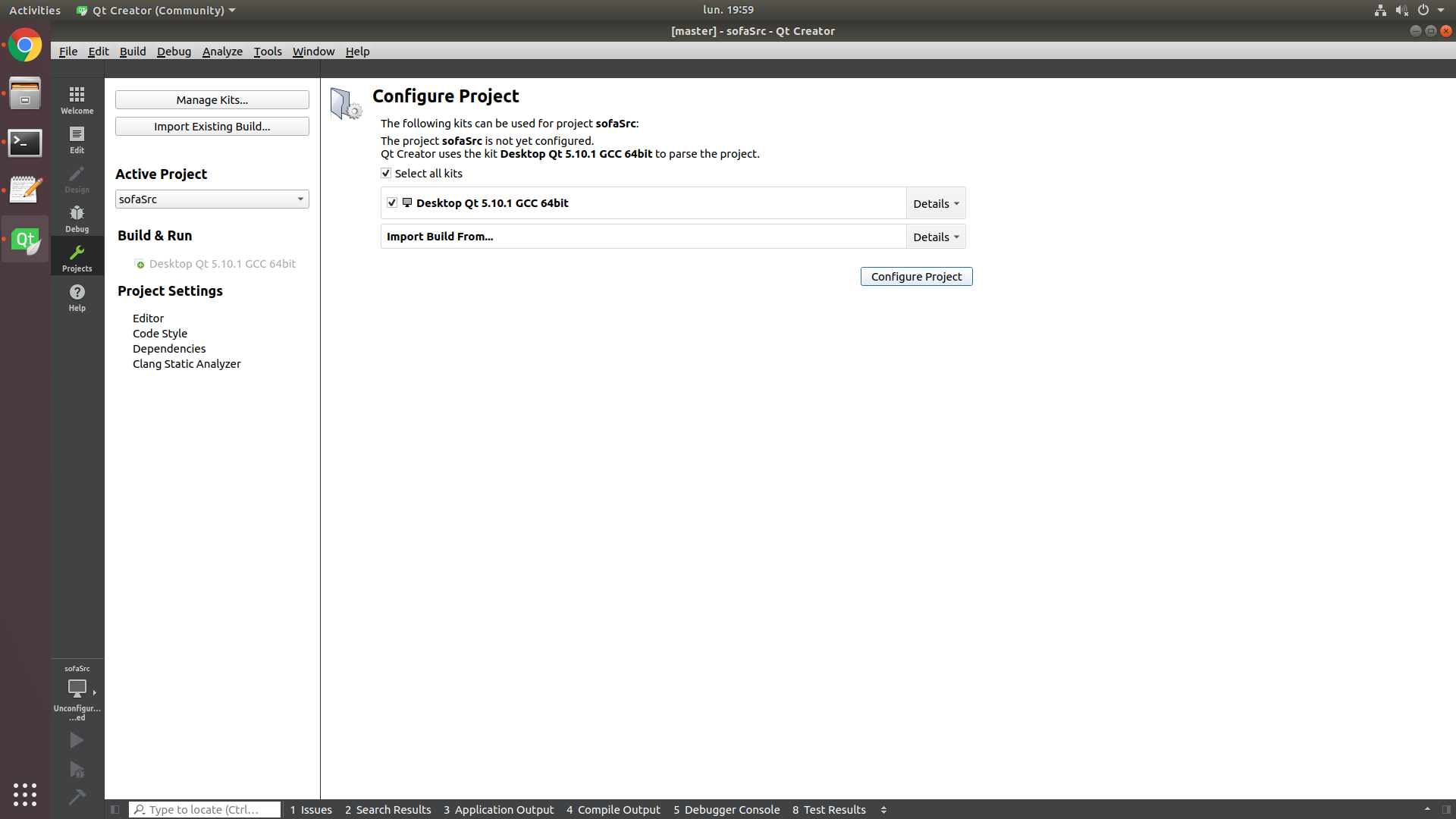Open Active Project sofaSrc dropdown

(x=212, y=199)
